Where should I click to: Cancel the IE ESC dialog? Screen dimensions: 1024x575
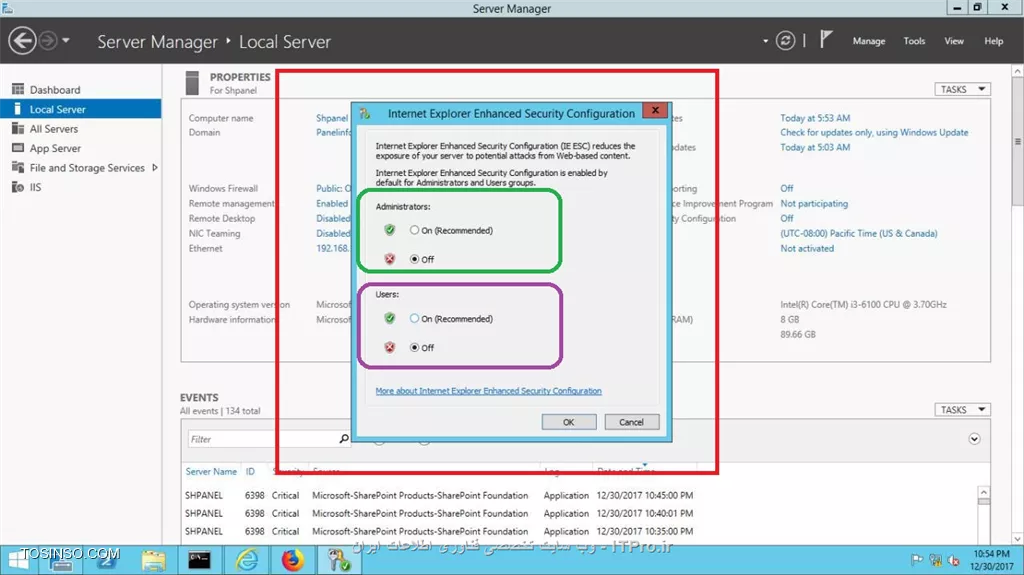tap(632, 422)
